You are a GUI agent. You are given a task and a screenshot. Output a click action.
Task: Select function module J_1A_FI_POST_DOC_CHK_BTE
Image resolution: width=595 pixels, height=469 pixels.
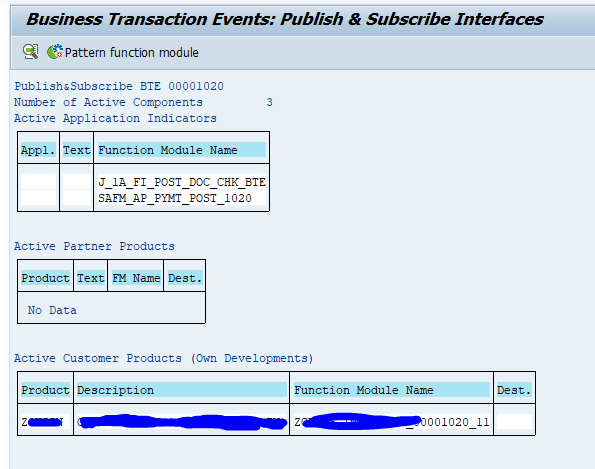point(182,182)
